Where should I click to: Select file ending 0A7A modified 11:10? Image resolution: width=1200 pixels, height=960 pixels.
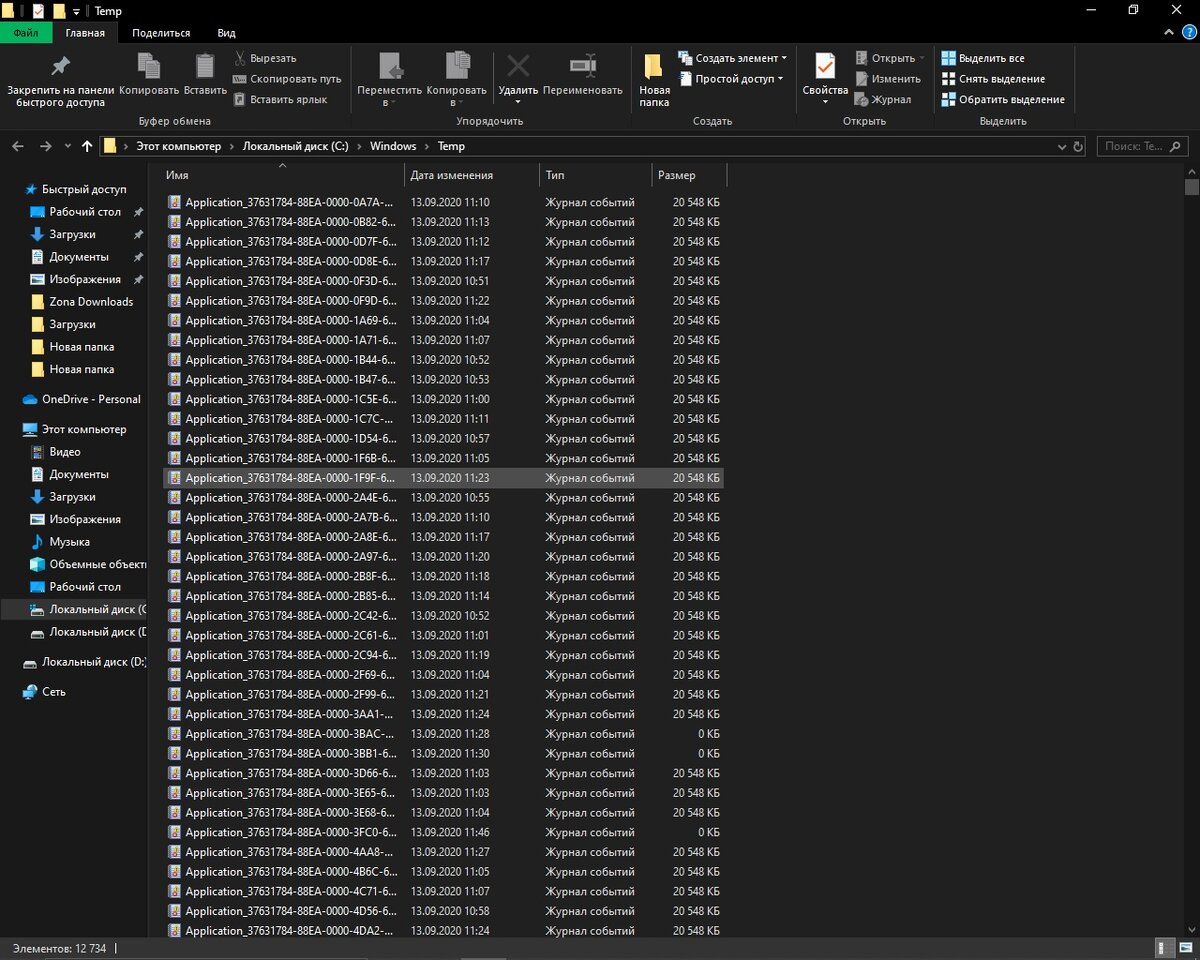[443, 202]
